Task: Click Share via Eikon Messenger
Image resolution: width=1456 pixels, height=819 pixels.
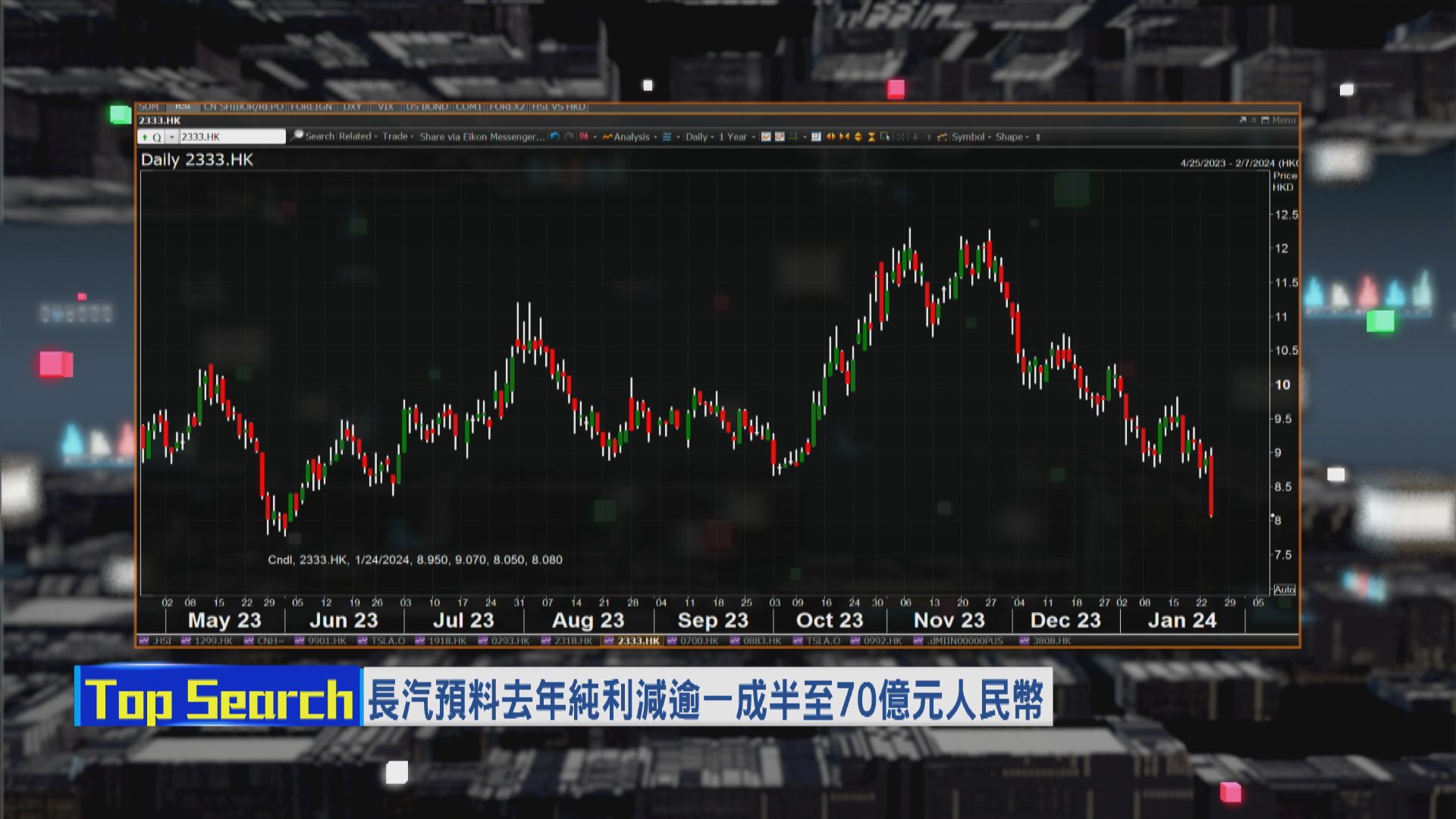Action: pos(482,136)
